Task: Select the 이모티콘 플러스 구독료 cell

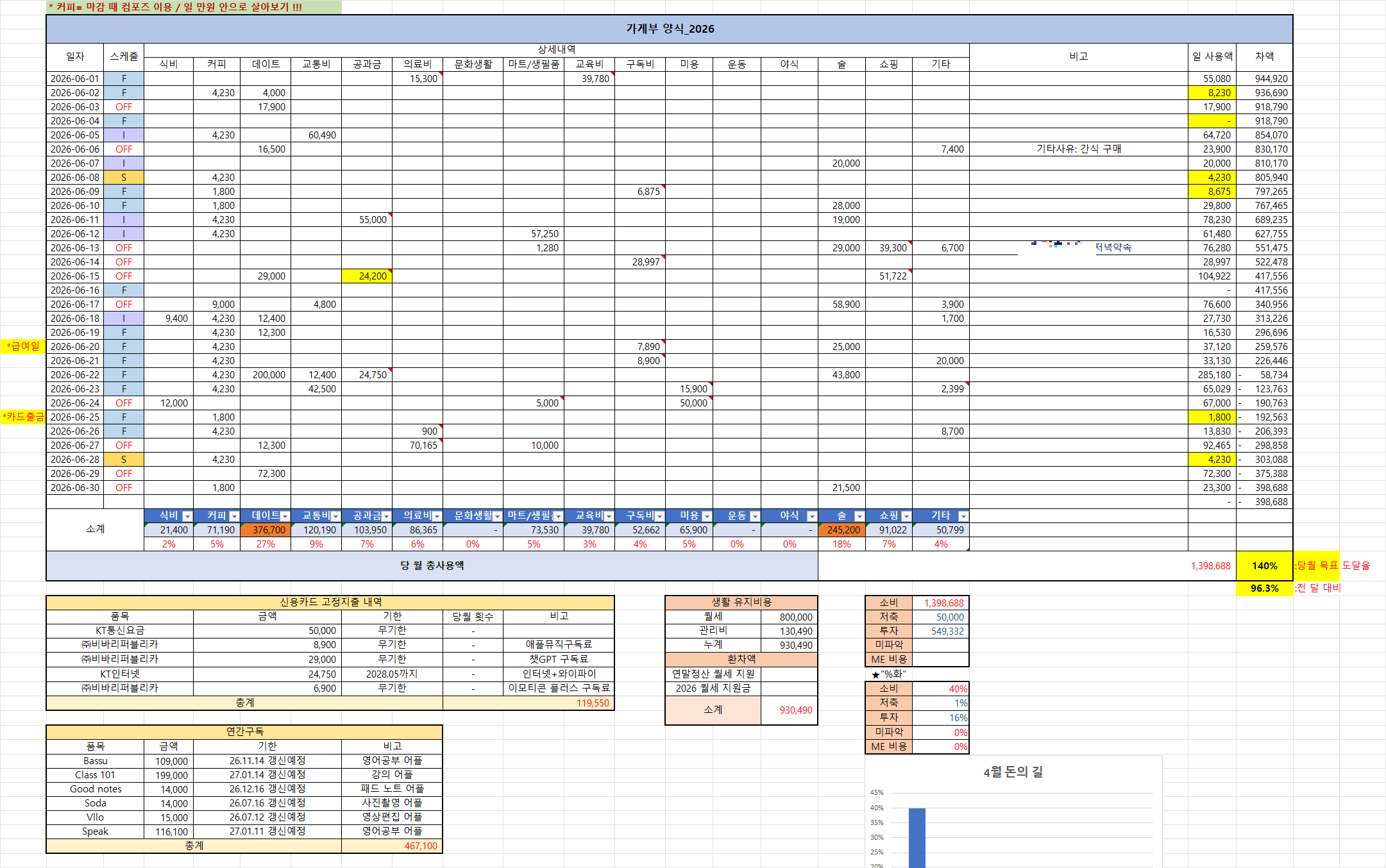Action: click(x=559, y=688)
